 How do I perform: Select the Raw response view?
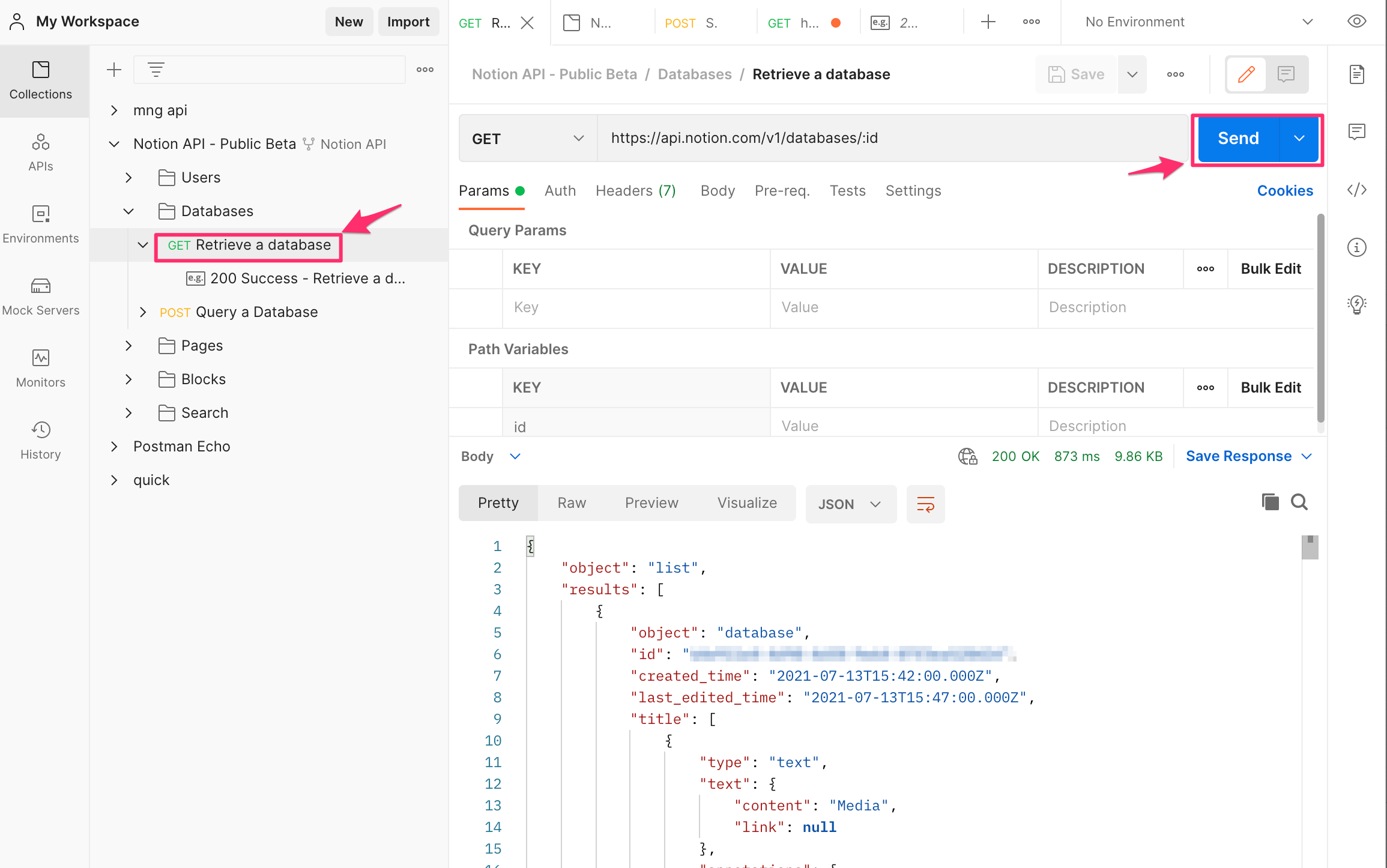pyautogui.click(x=572, y=503)
